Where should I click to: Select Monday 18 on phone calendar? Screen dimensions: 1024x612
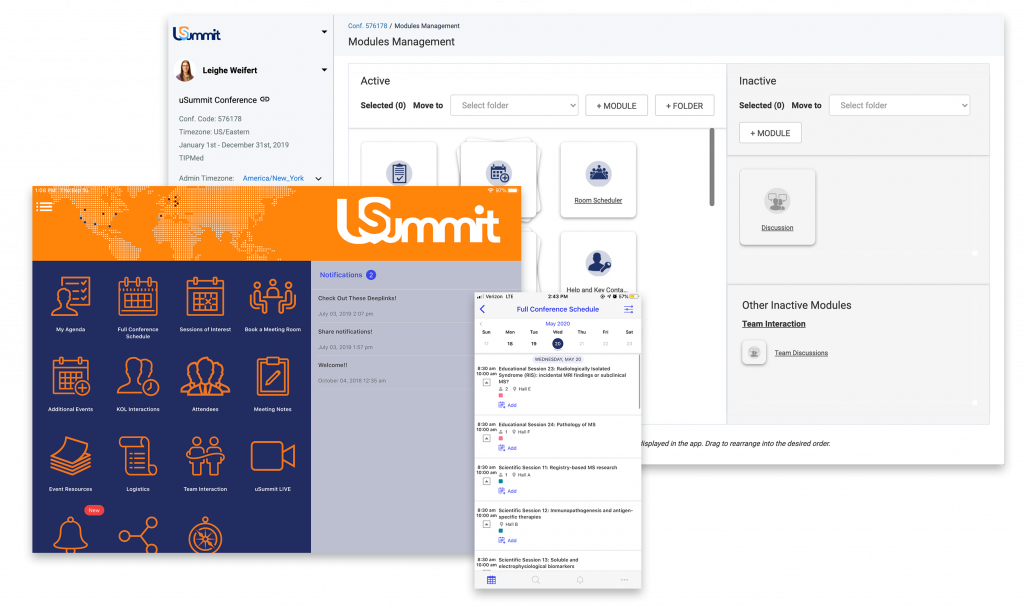click(x=510, y=344)
